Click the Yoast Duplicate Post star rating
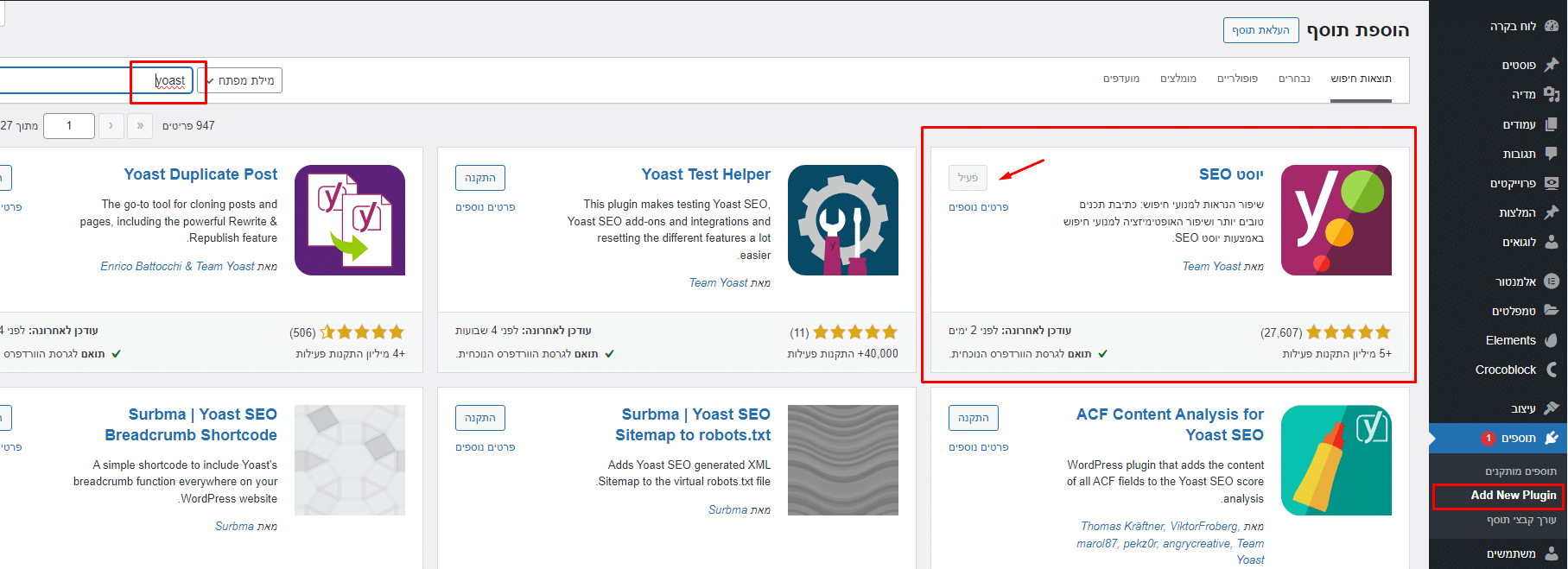This screenshot has width=1568, height=569. 362,332
